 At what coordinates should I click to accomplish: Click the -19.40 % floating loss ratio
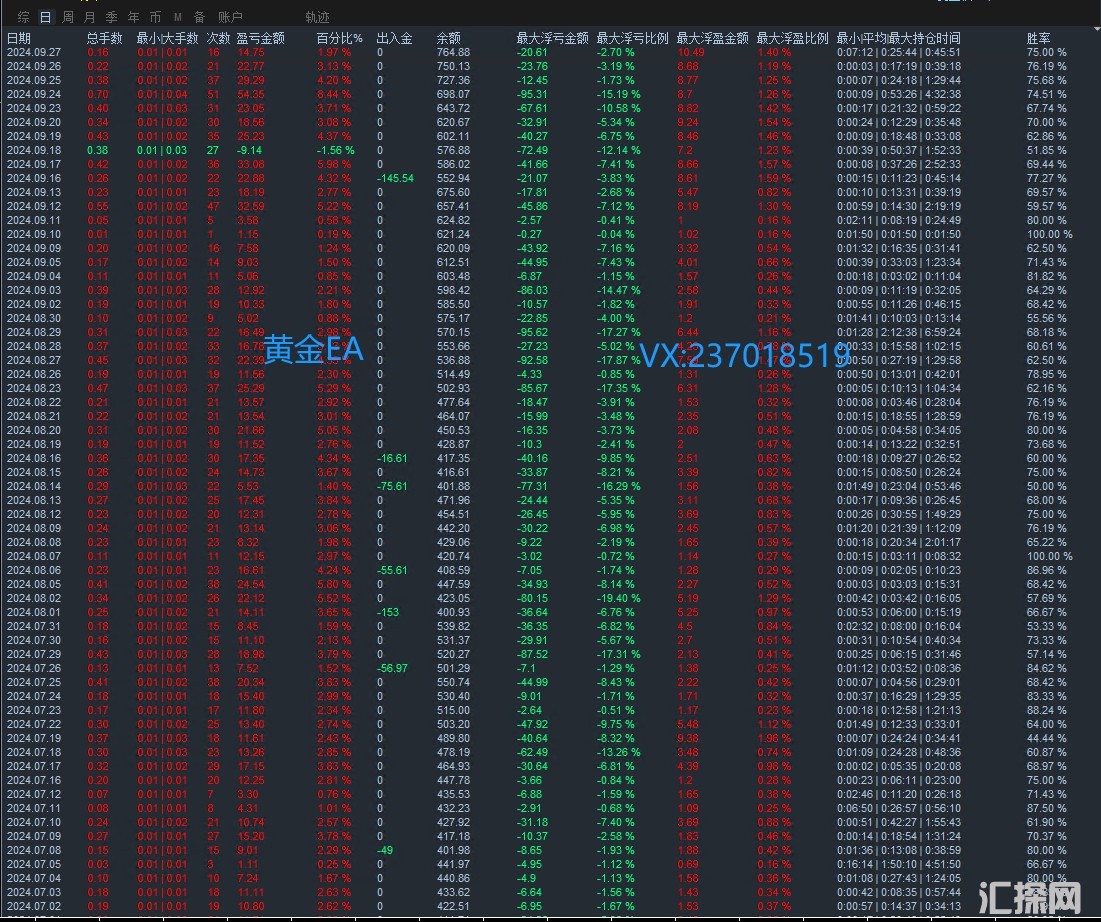point(619,598)
